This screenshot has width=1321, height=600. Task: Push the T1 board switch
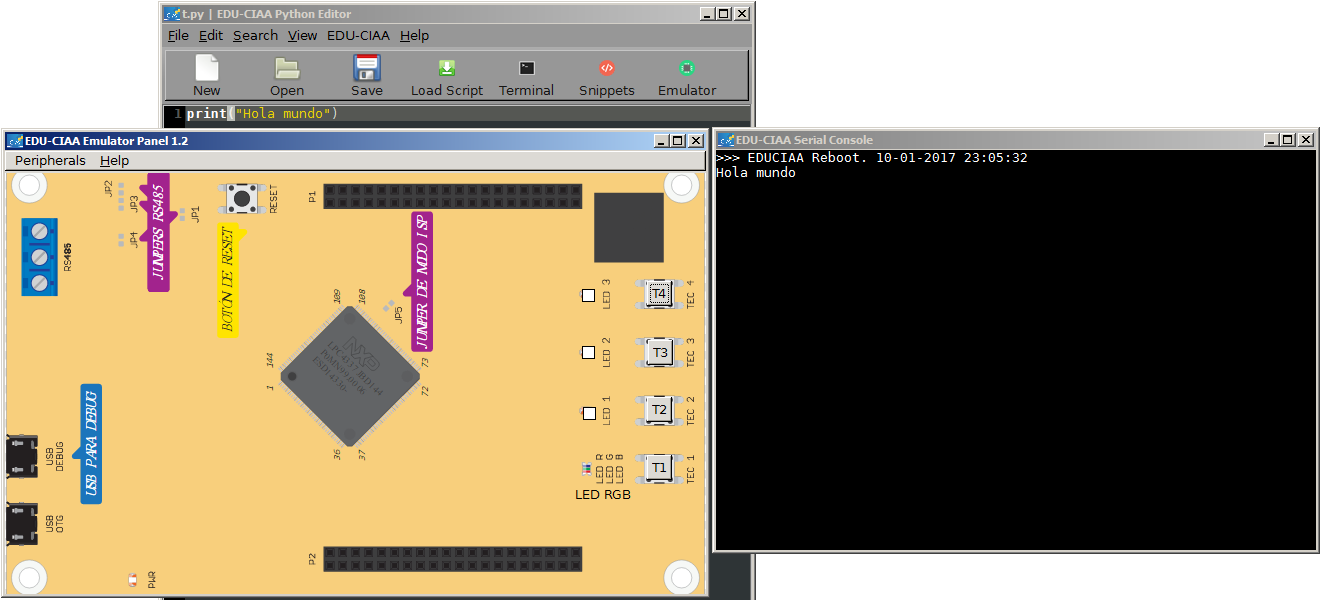[658, 467]
